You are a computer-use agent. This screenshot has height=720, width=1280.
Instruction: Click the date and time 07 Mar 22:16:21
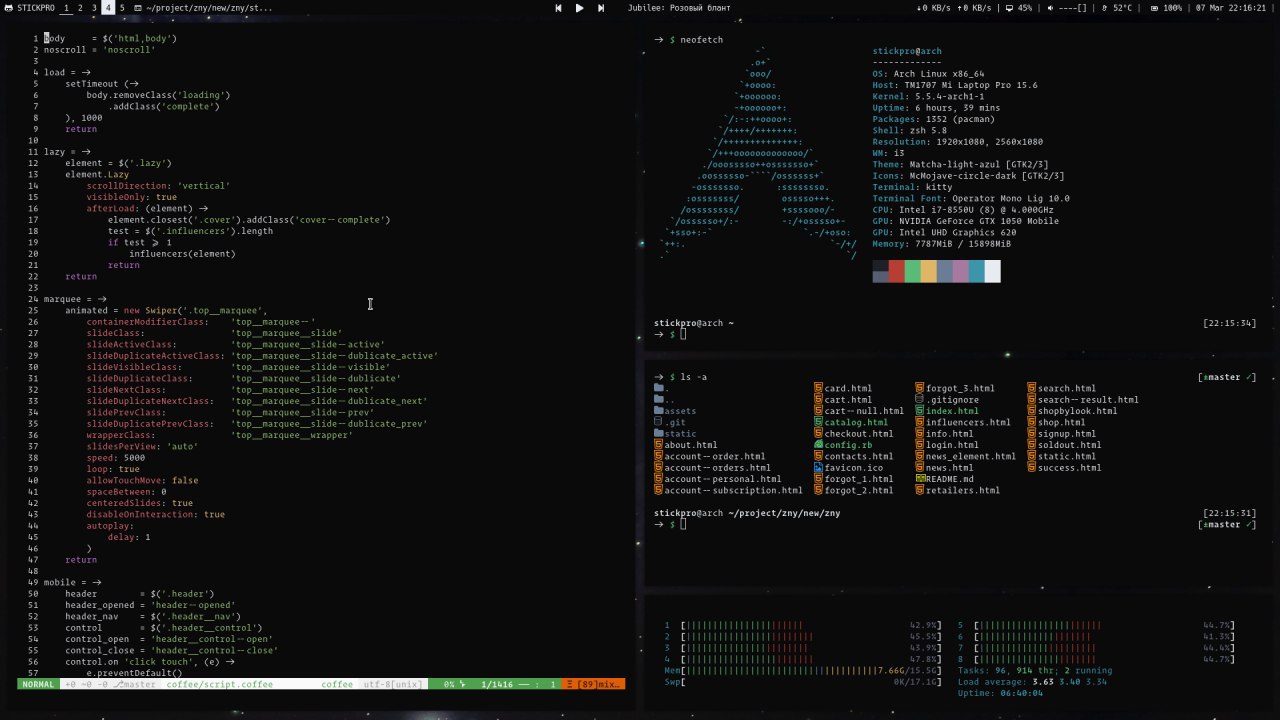1231,8
